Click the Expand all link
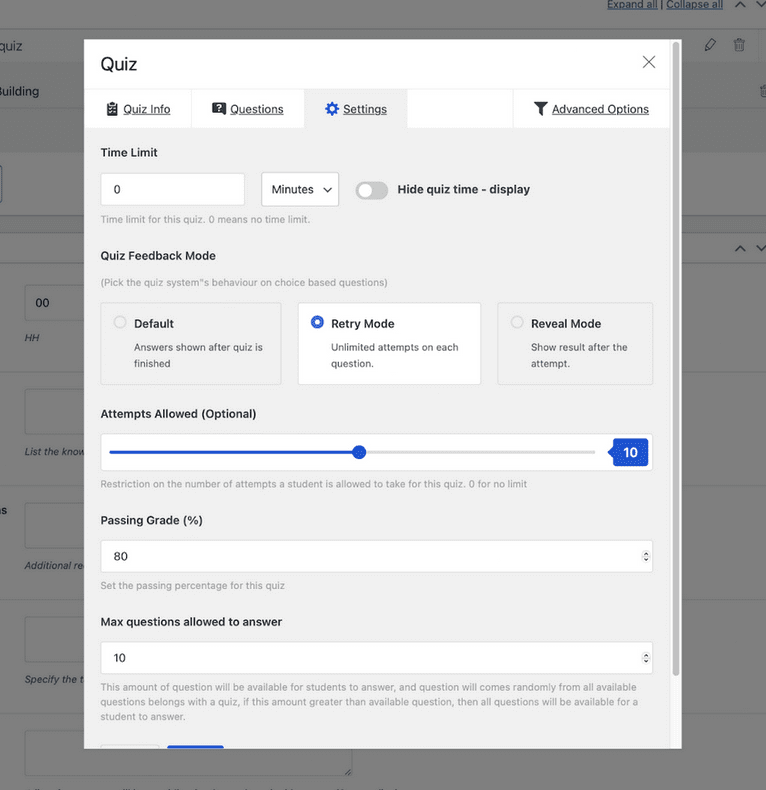Screen dimensions: 766x790 point(632,5)
